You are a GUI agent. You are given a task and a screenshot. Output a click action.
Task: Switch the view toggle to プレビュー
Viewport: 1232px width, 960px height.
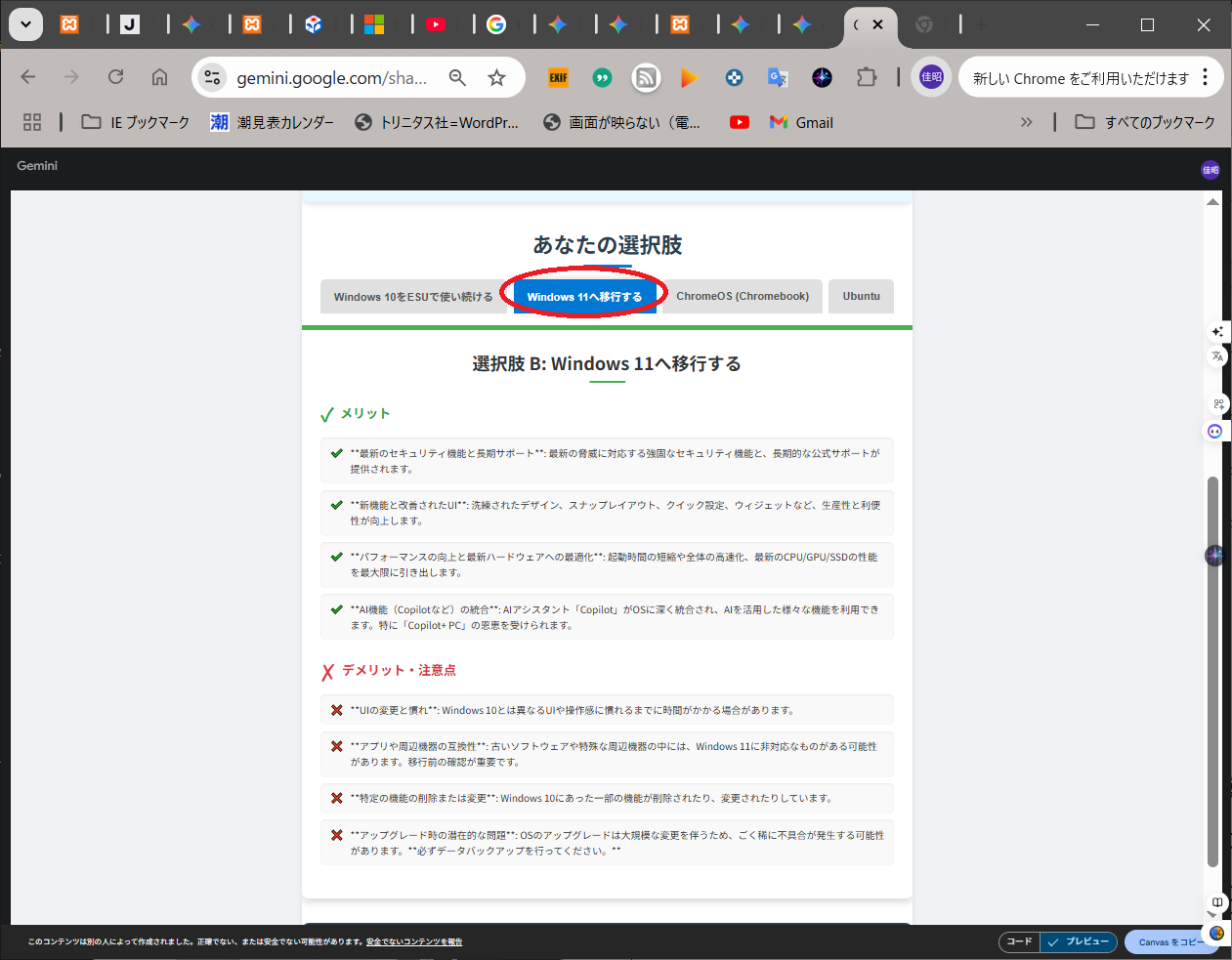tap(1079, 941)
